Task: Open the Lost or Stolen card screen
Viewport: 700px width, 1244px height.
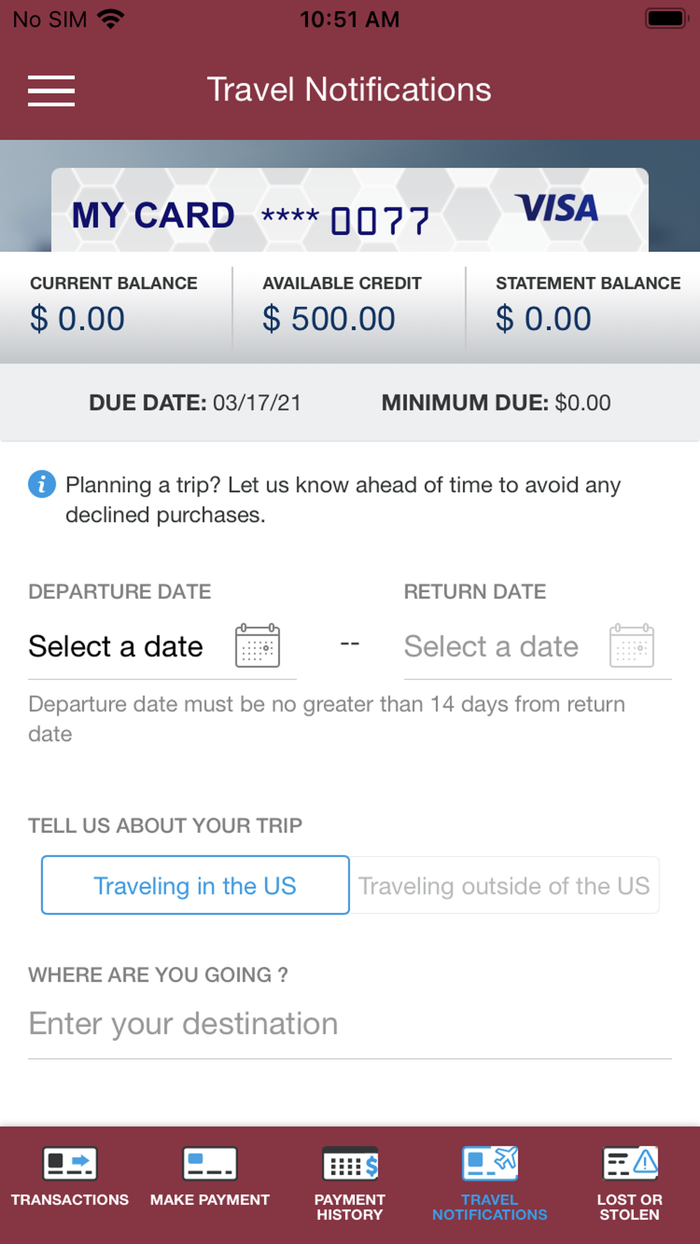Action: [x=629, y=1180]
